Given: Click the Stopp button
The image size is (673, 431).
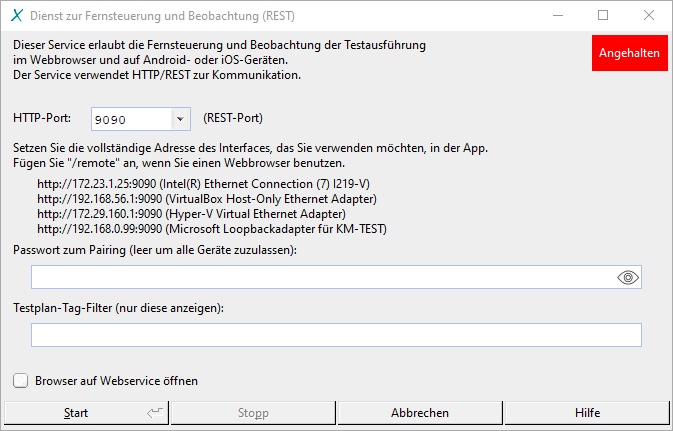Looking at the screenshot, I should point(252,413).
